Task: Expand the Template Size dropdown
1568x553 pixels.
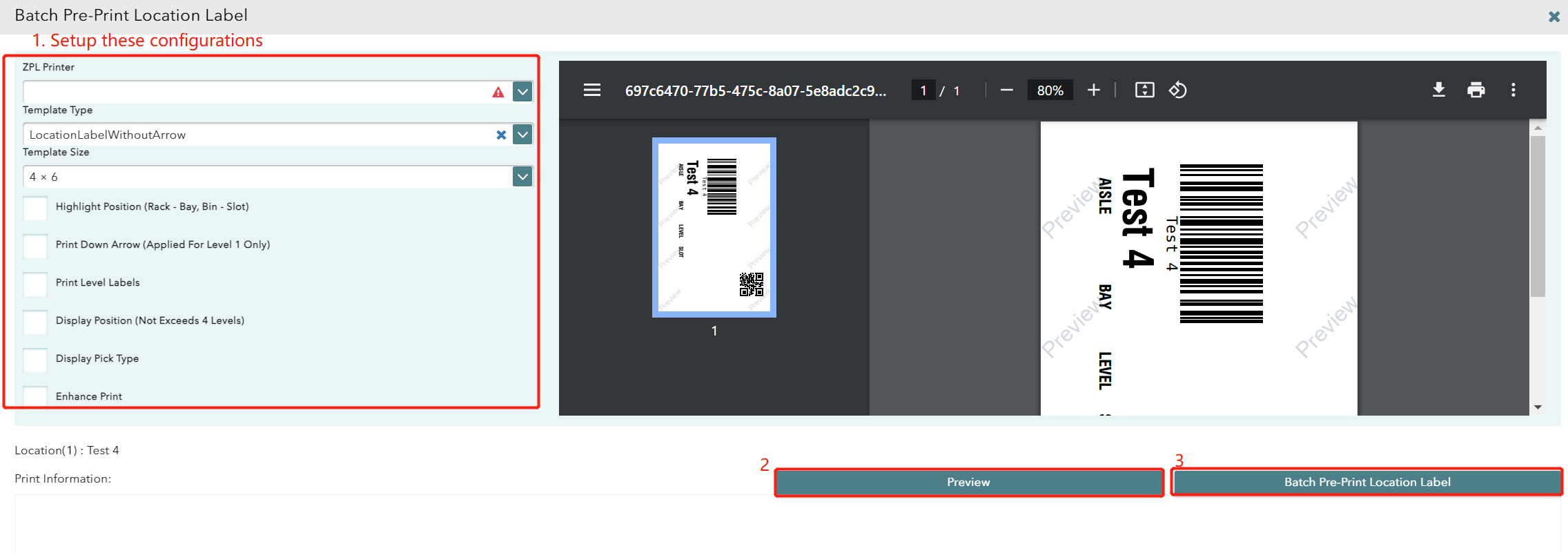Action: pyautogui.click(x=522, y=177)
